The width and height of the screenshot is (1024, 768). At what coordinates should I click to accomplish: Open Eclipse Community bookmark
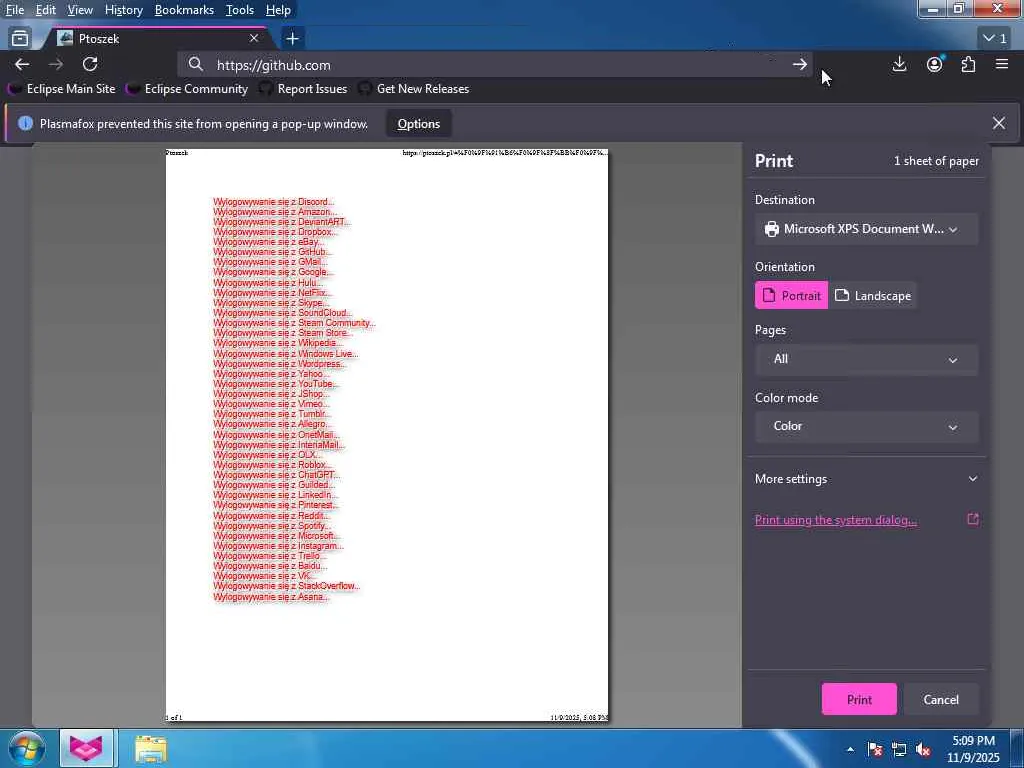(188, 88)
